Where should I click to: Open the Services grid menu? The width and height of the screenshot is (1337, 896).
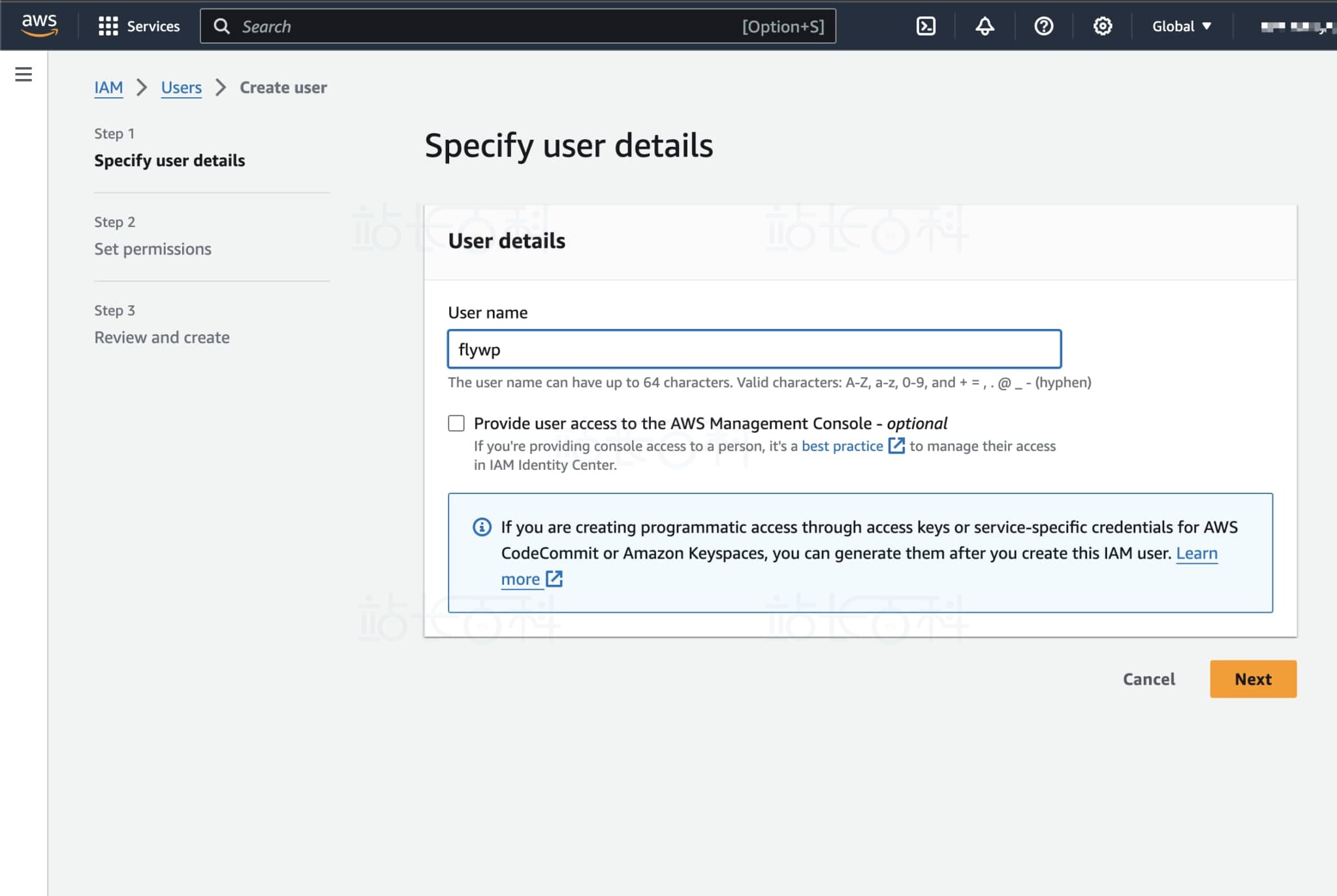[138, 26]
